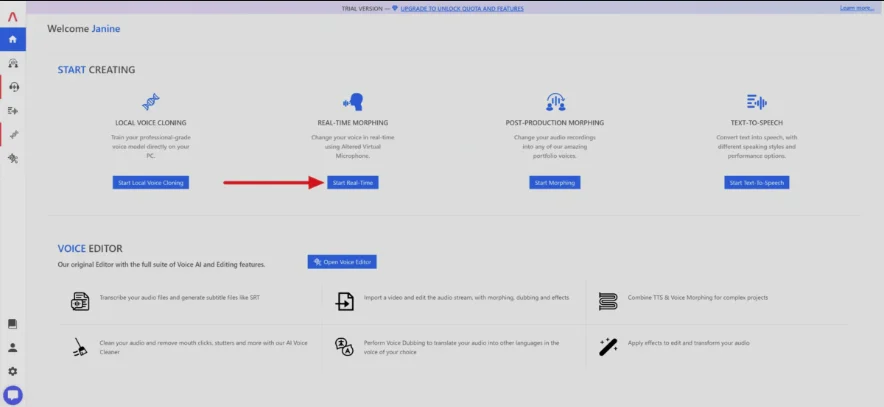This screenshot has width=884, height=407.
Task: Click 'Train your professional-grade voice model' description
Action: (151, 147)
